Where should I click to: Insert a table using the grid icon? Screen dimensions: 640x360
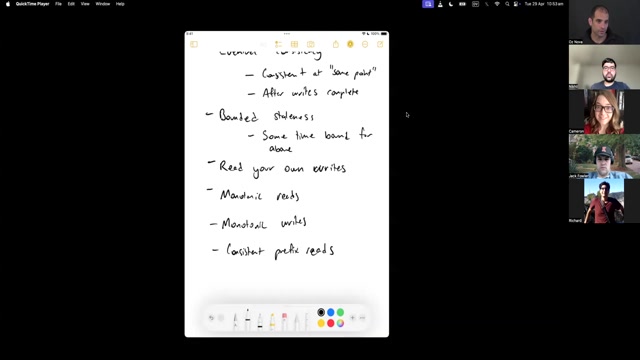tap(294, 44)
